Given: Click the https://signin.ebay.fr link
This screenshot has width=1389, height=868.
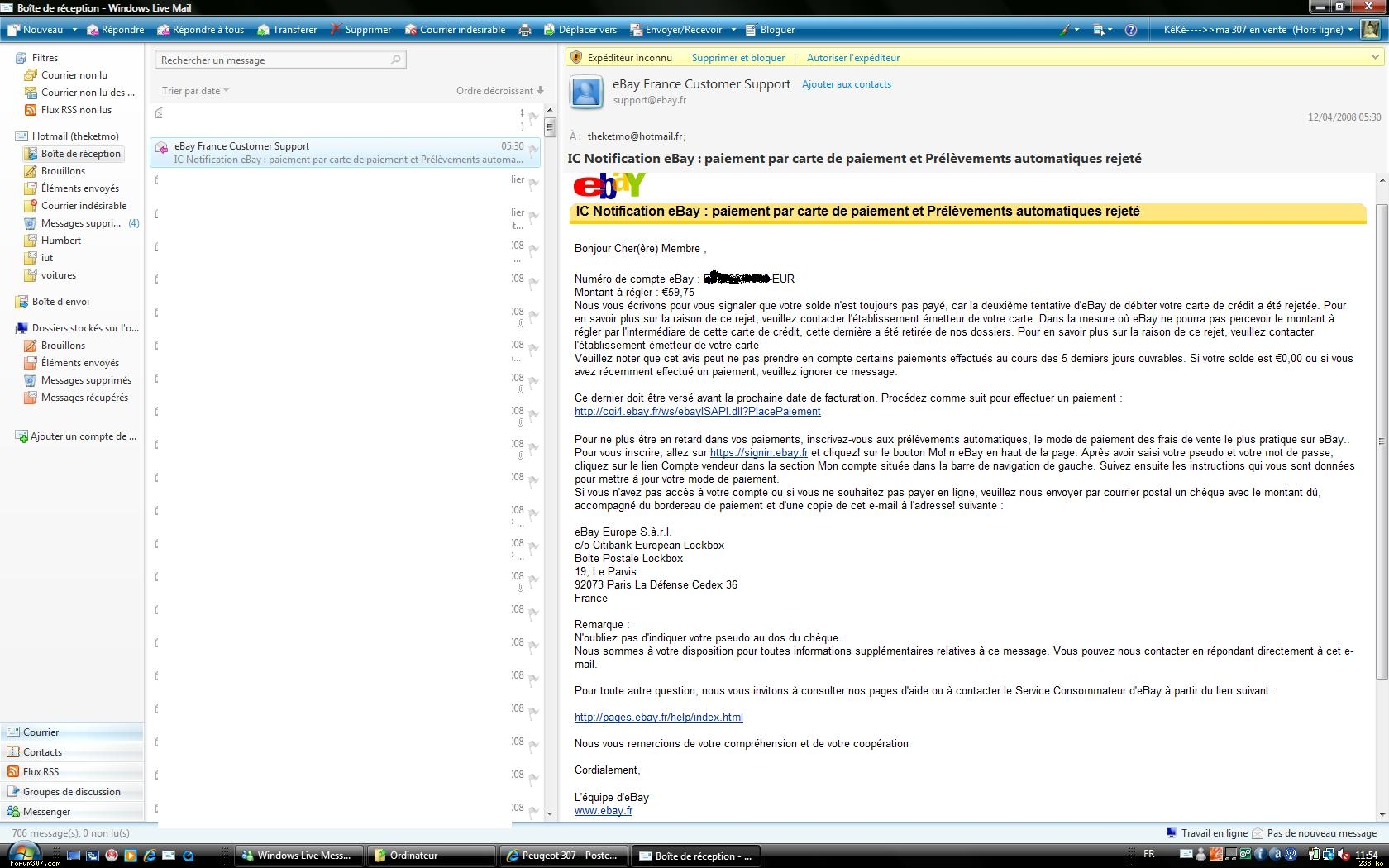Looking at the screenshot, I should [x=759, y=453].
